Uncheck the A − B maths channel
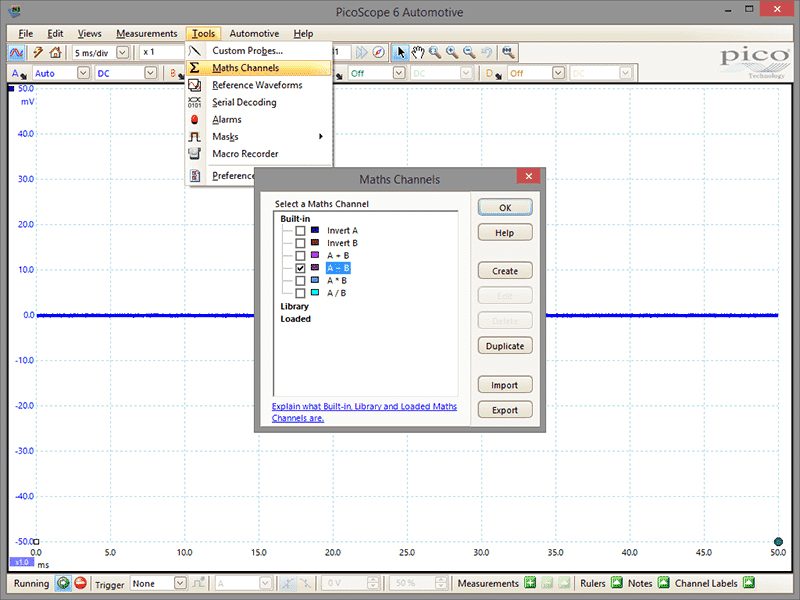The width and height of the screenshot is (800, 600). (x=300, y=268)
